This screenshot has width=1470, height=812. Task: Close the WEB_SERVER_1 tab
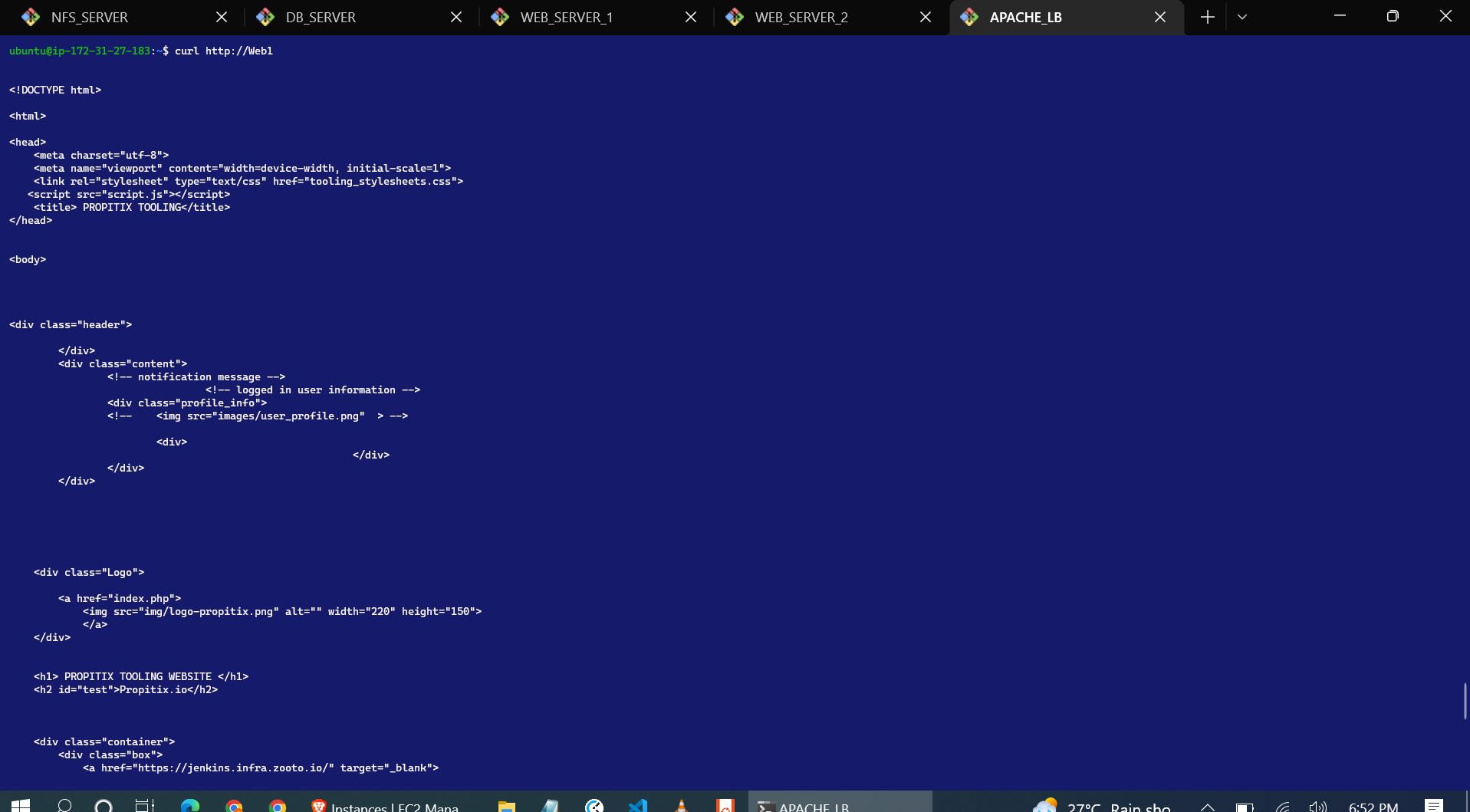click(691, 17)
